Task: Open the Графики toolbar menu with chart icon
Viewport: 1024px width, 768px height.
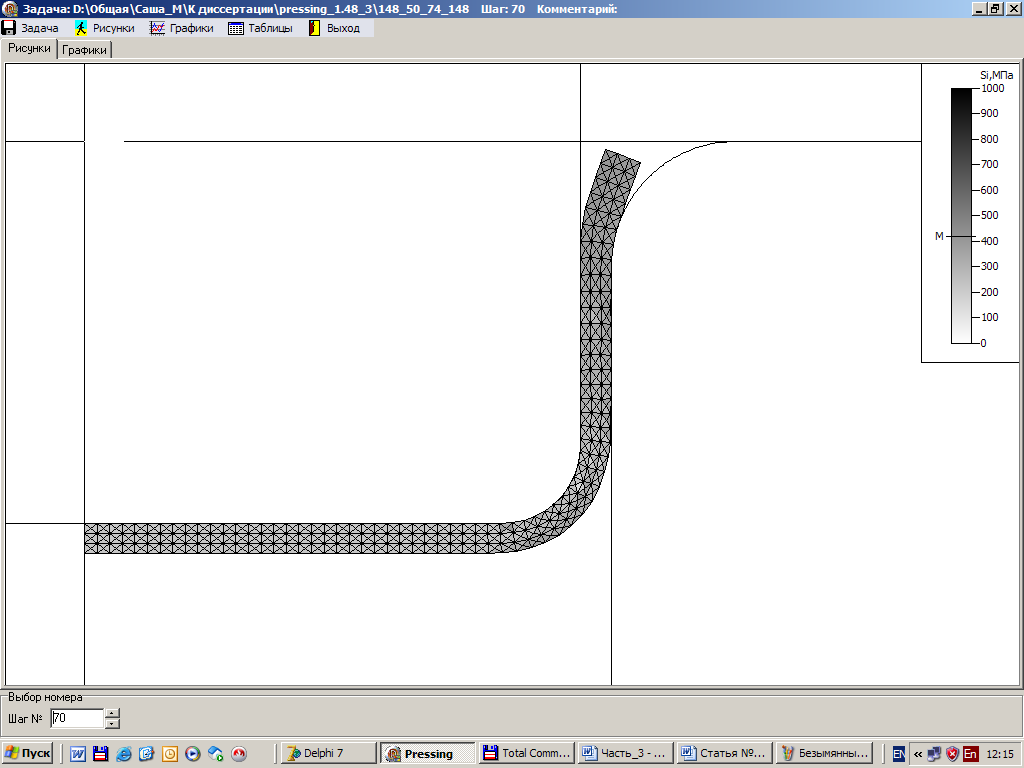Action: coord(182,28)
